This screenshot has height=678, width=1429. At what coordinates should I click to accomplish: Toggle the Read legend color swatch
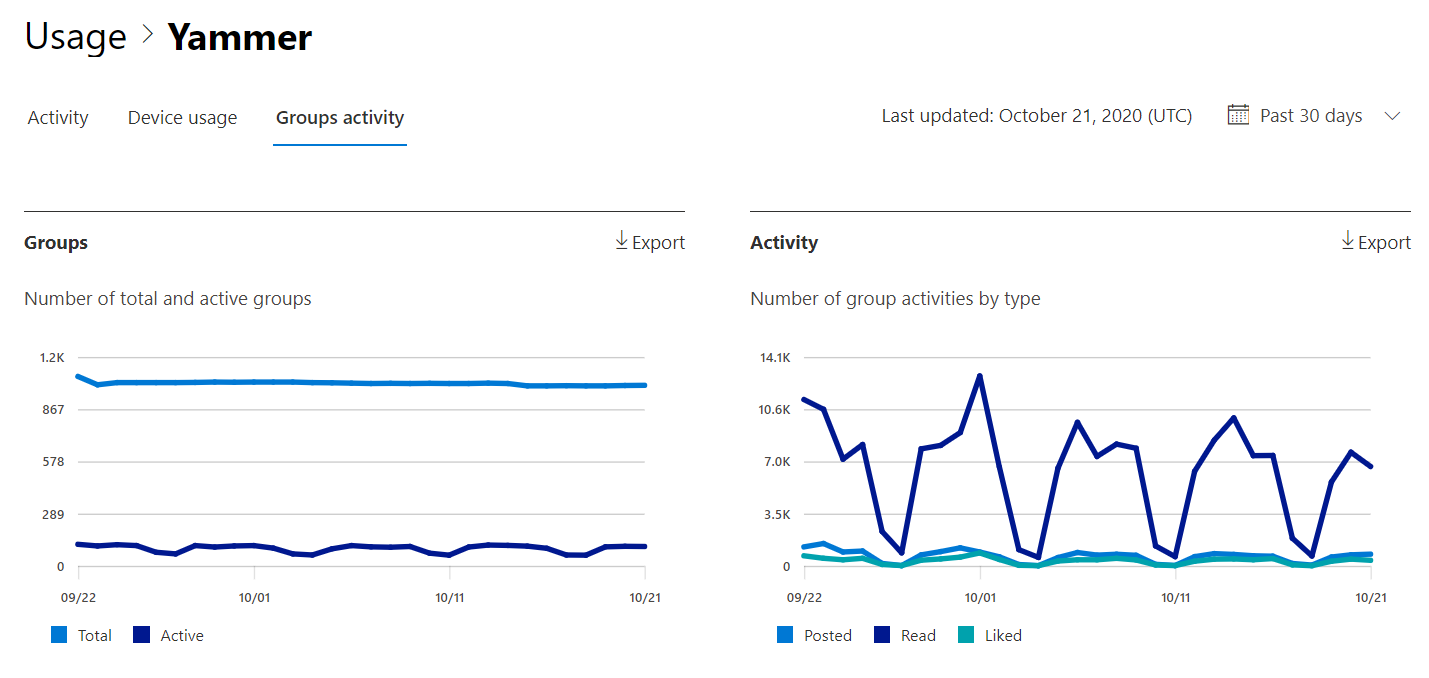point(882,635)
